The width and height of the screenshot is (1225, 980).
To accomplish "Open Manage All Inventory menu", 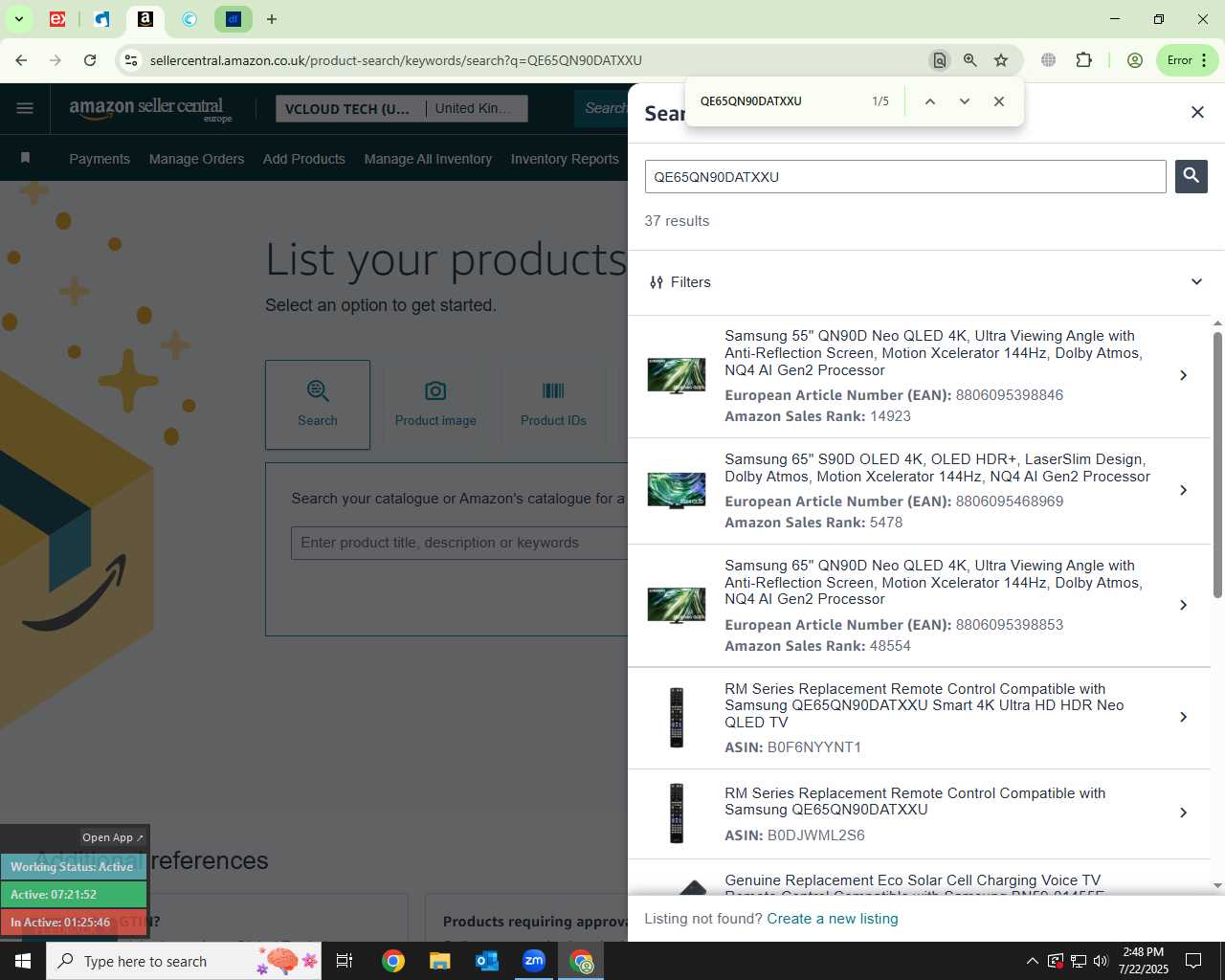I will (x=428, y=159).
